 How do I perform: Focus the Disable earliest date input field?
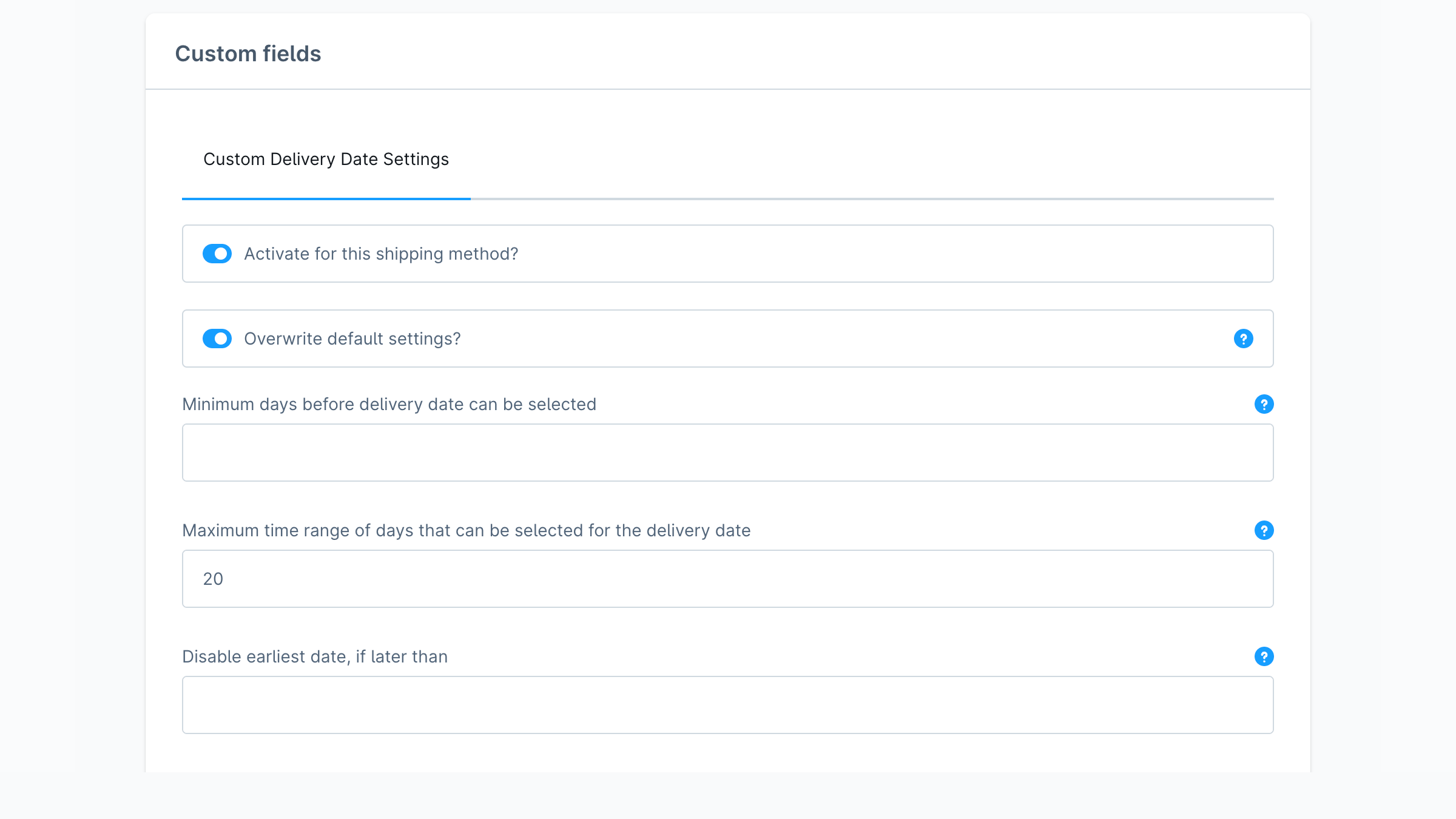click(x=728, y=705)
